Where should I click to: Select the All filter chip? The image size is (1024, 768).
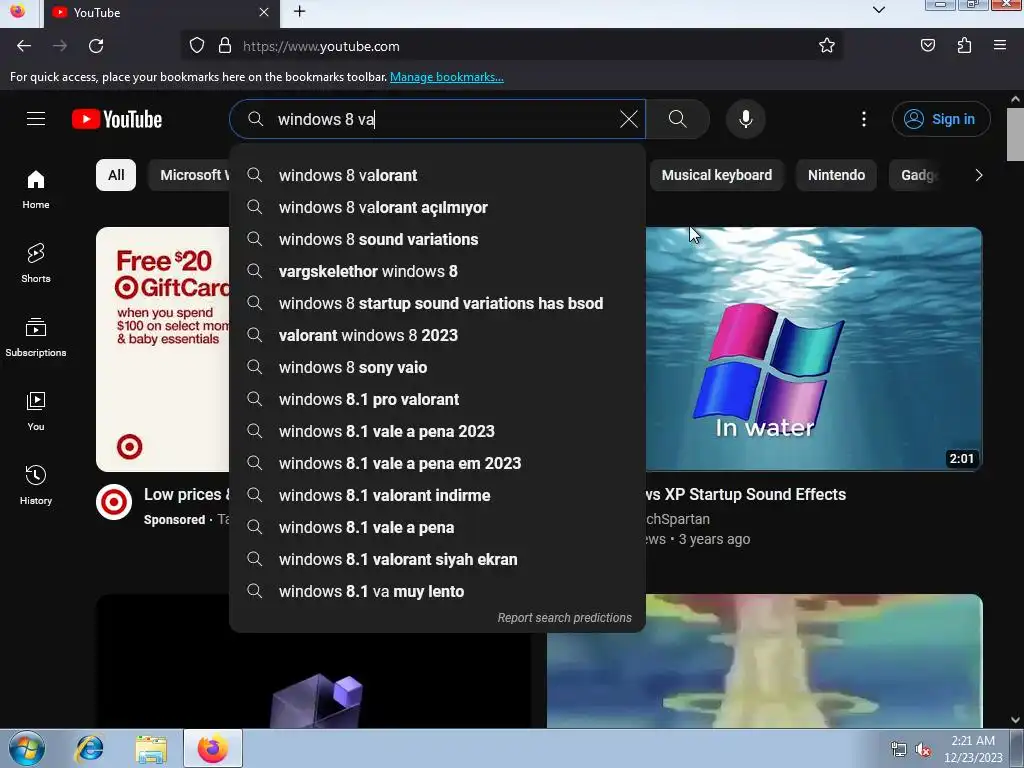pos(116,175)
